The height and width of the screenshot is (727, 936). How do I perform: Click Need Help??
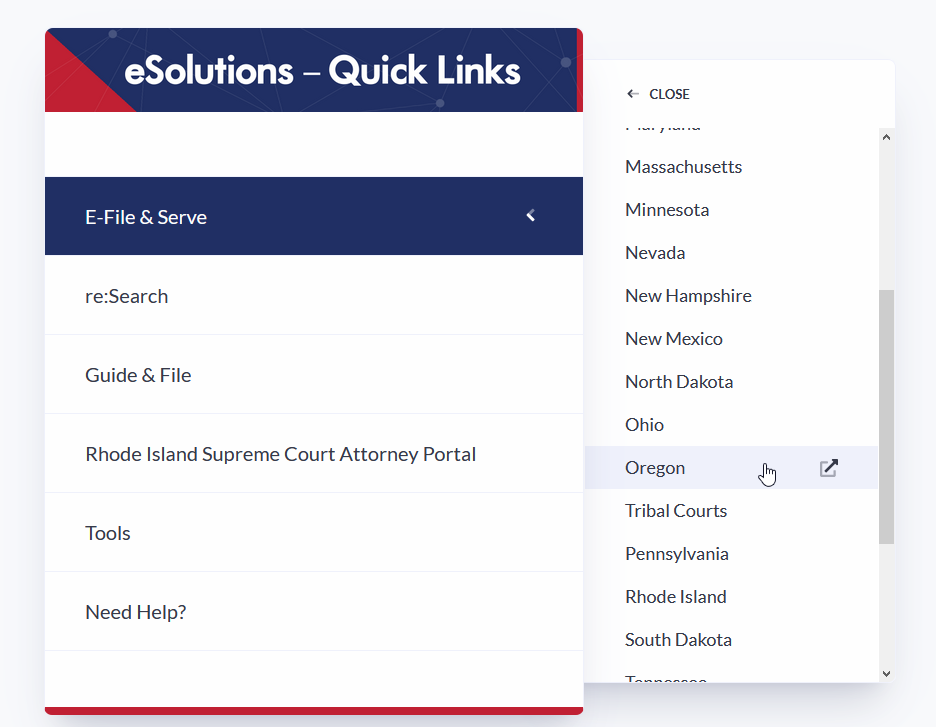click(x=136, y=611)
